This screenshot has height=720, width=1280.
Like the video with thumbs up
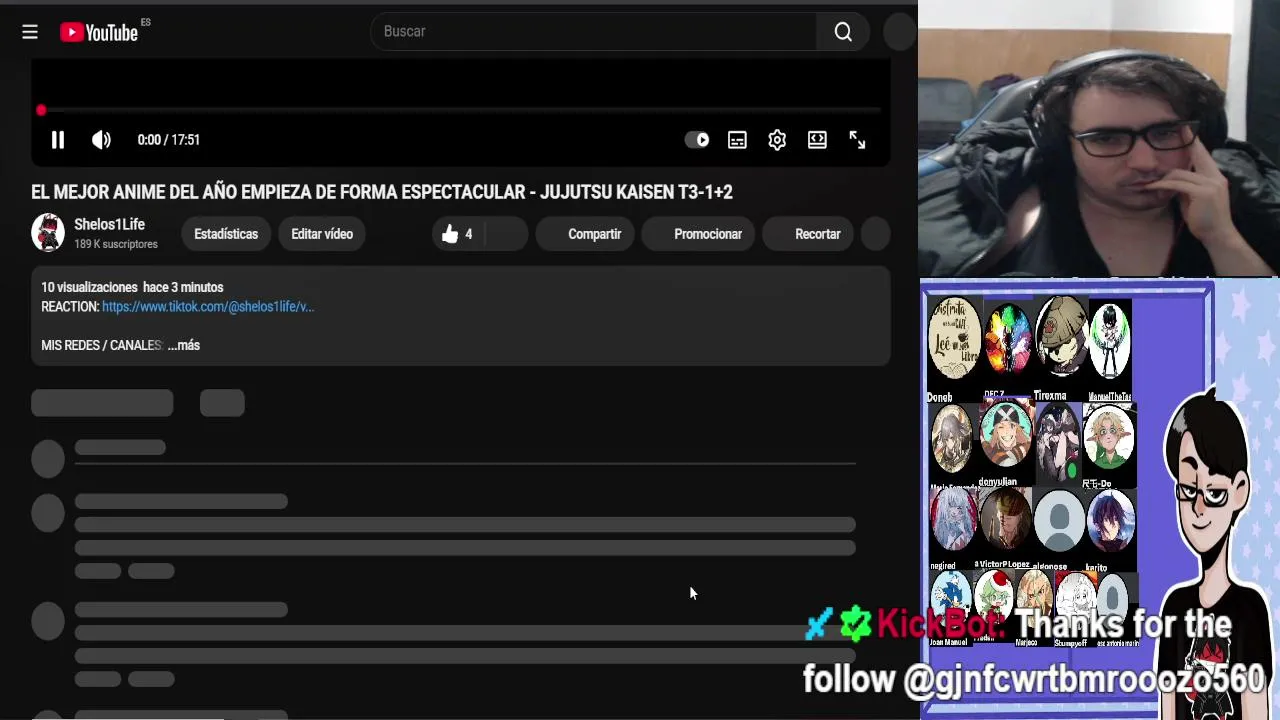pos(458,234)
